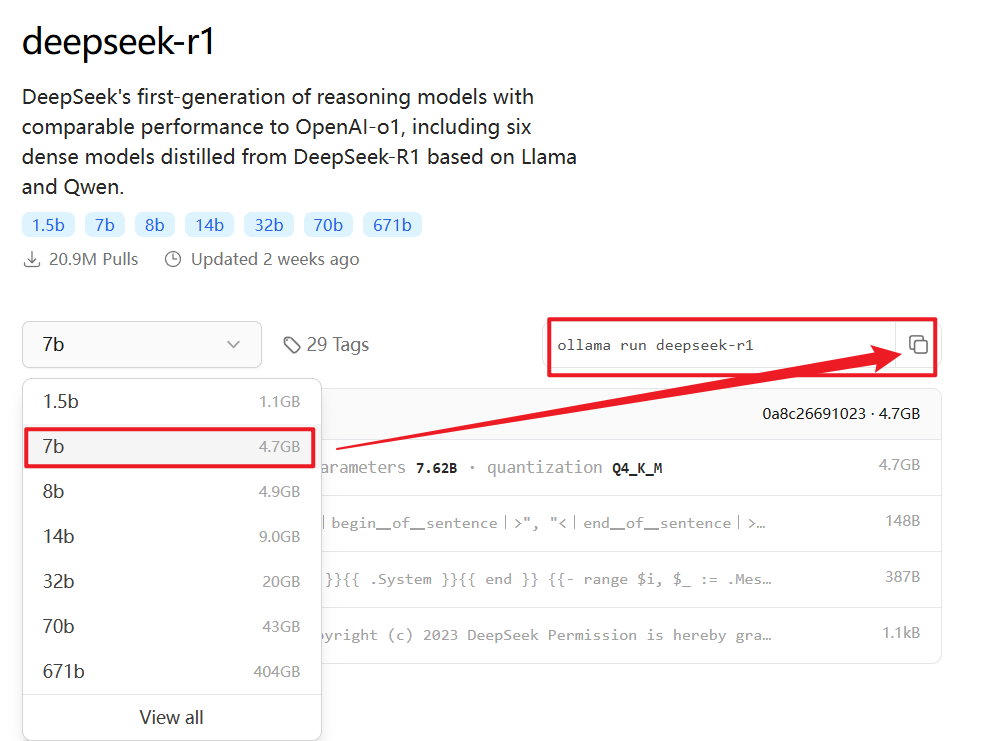Click the 1.1kB file size value

[x=901, y=633]
